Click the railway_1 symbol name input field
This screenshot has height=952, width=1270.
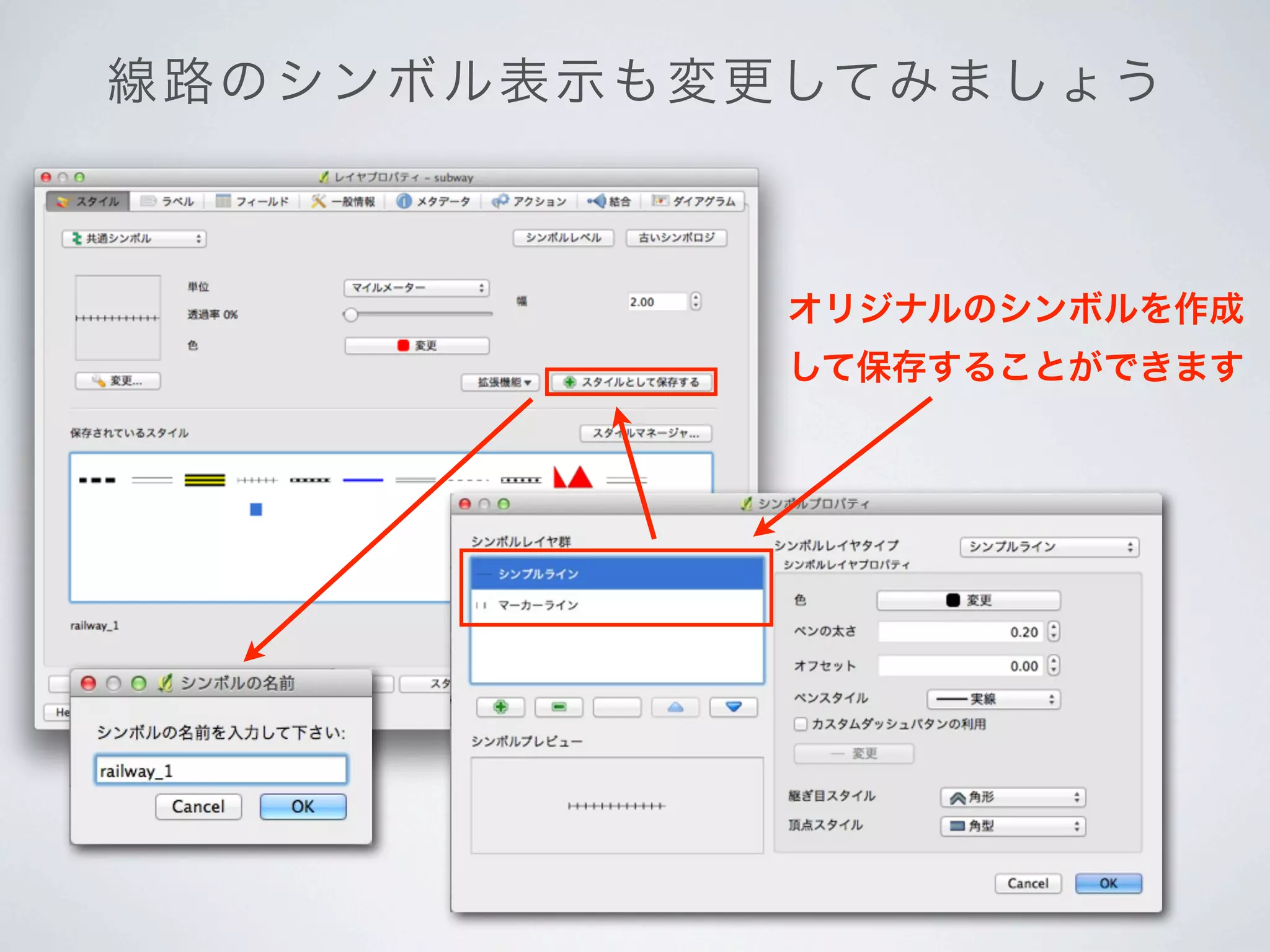click(x=221, y=770)
